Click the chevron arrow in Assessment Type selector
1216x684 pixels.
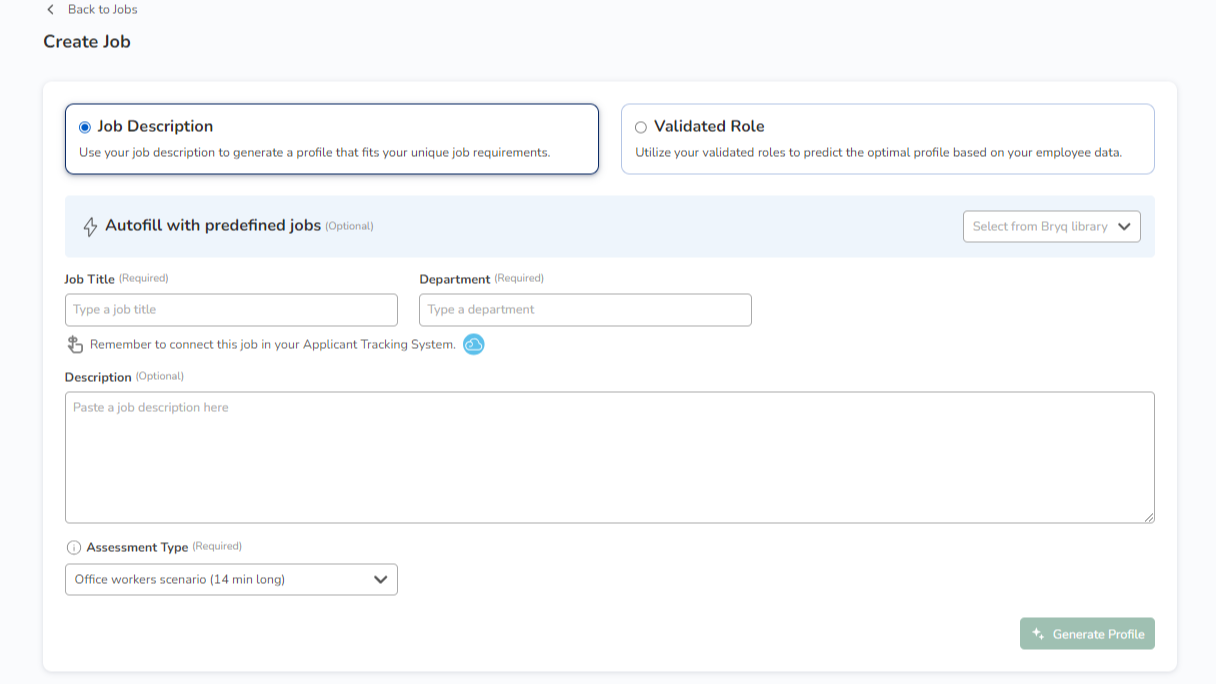380,580
